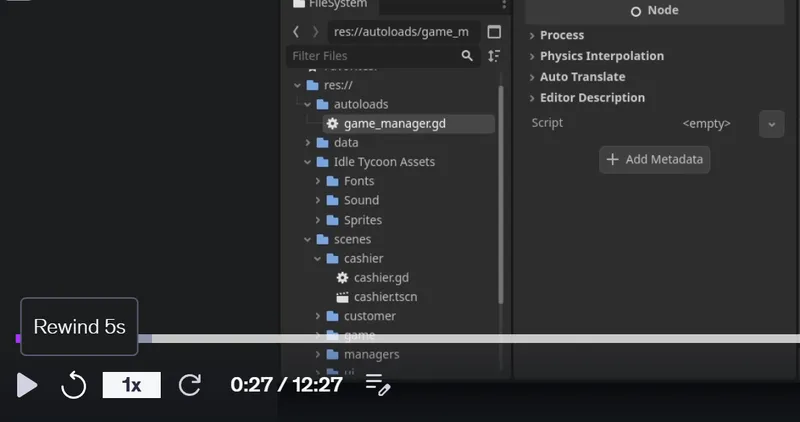Image resolution: width=800 pixels, height=422 pixels.
Task: Click the file sort order icon
Action: tap(493, 56)
